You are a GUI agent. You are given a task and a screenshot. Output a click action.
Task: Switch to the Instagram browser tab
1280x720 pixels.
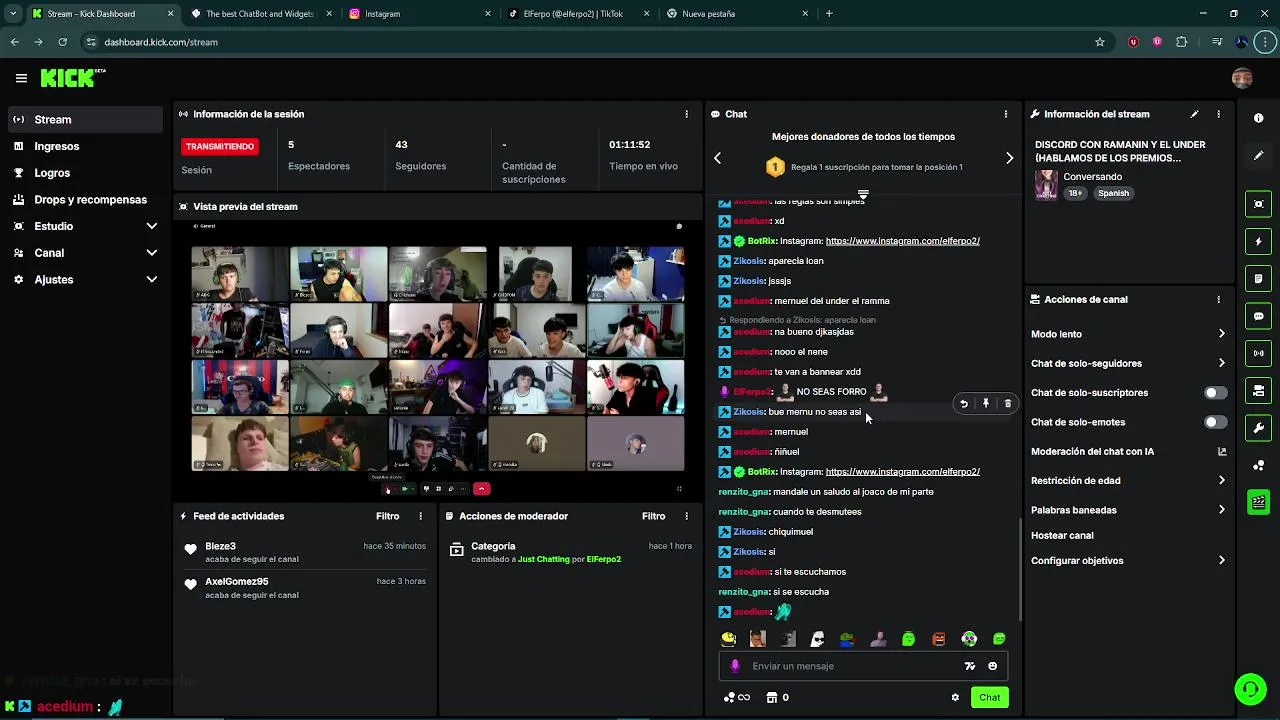pos(420,14)
